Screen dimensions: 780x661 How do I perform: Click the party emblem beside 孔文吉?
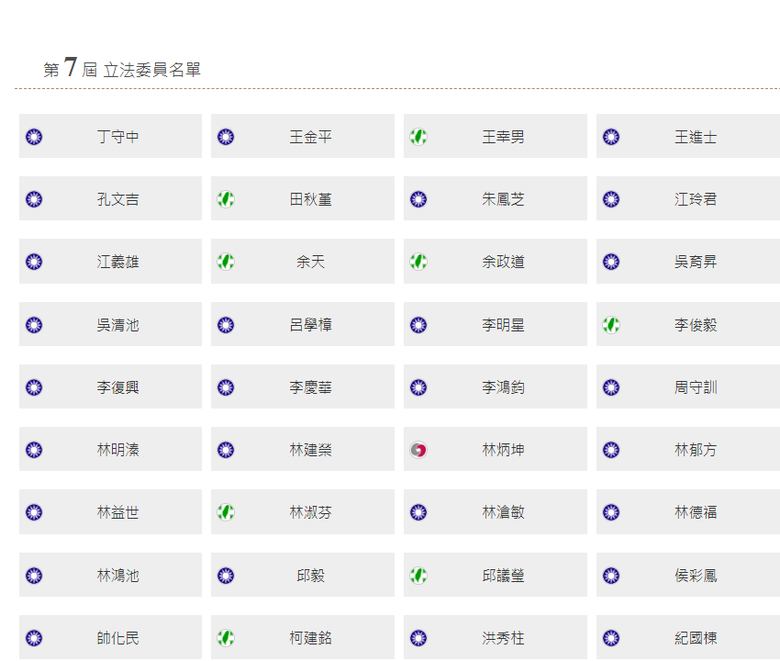tap(34, 199)
